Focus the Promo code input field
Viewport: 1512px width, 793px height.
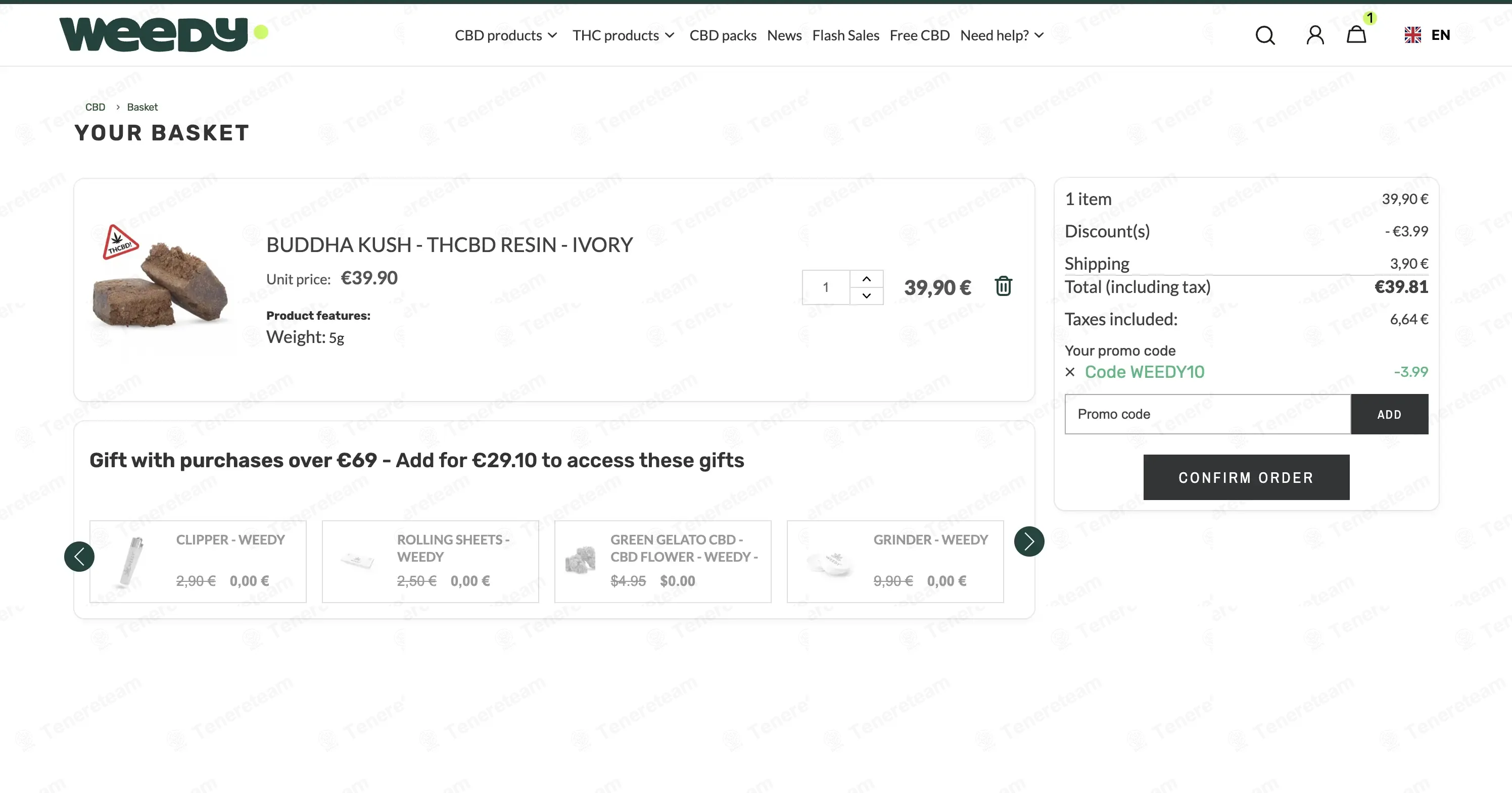[1207, 414]
